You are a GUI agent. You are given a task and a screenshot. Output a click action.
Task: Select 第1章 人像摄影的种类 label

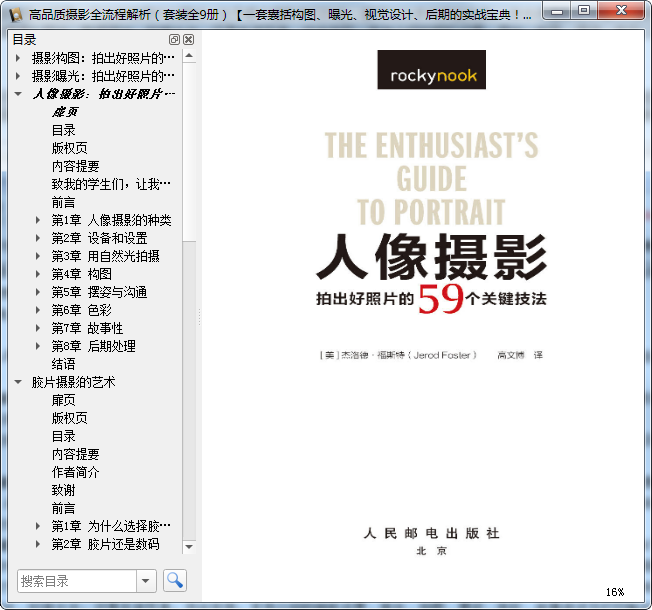pos(111,220)
